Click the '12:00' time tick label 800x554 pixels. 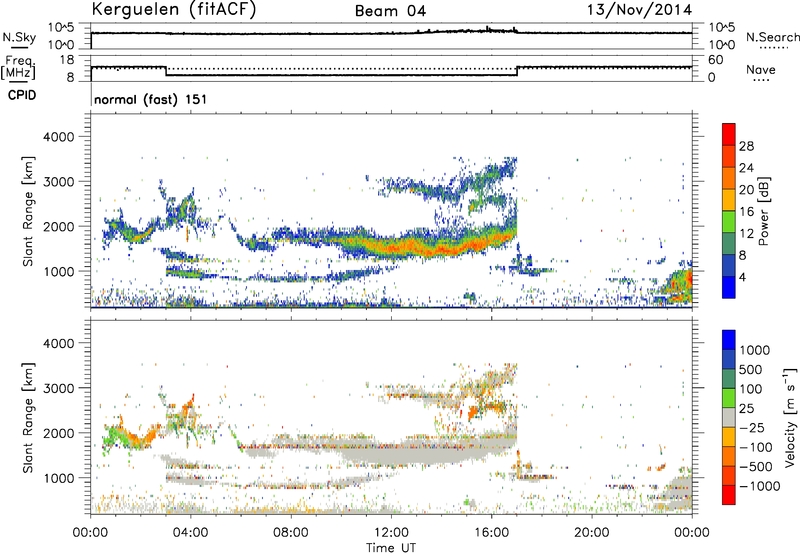(x=391, y=533)
